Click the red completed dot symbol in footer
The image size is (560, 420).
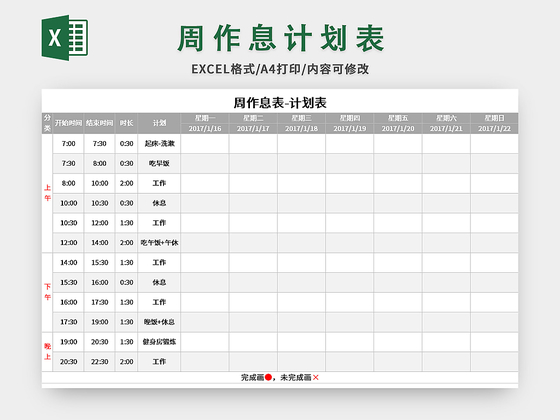269,378
